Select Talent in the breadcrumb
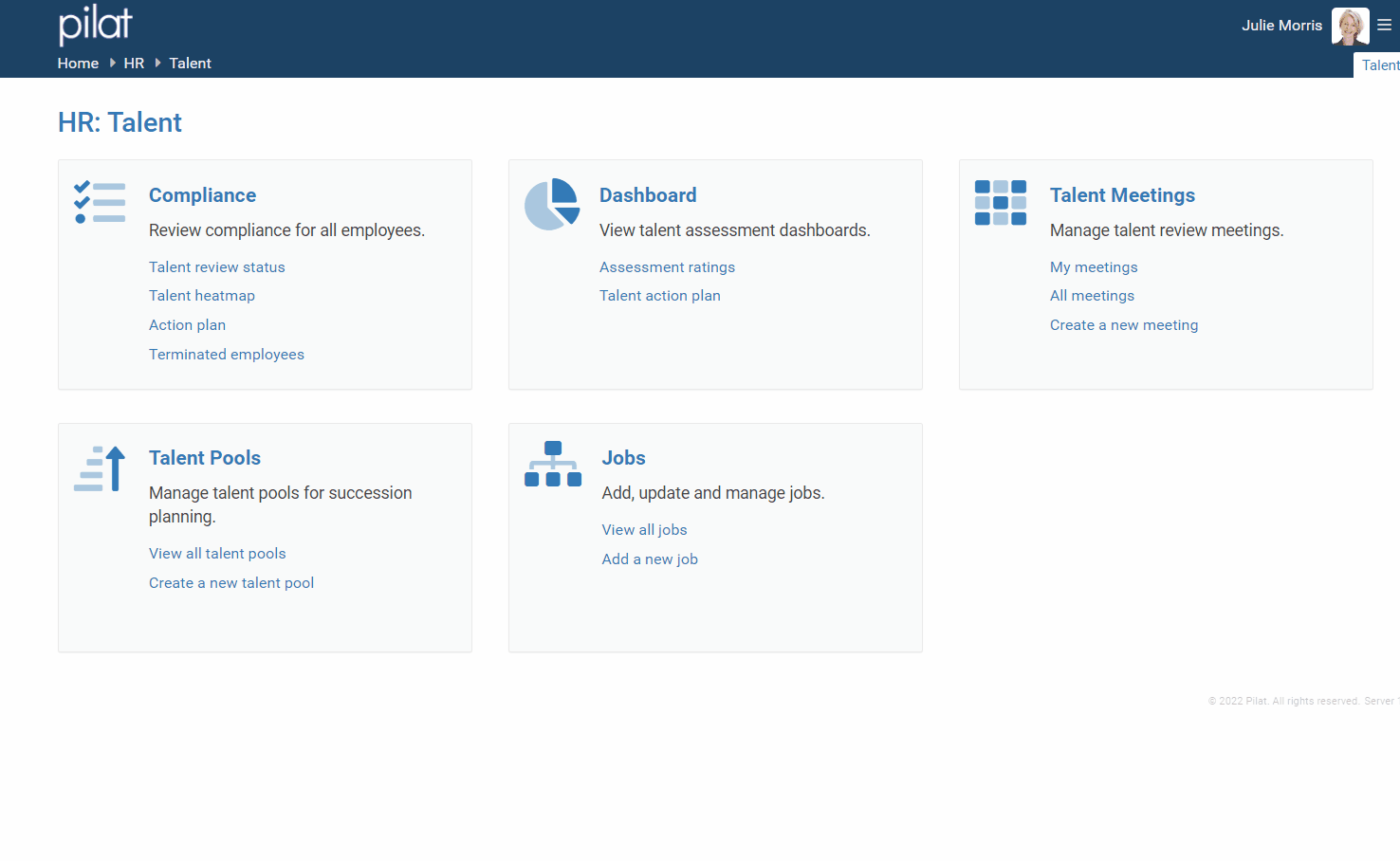Viewport: 1400px width, 861px height. pyautogui.click(x=190, y=64)
